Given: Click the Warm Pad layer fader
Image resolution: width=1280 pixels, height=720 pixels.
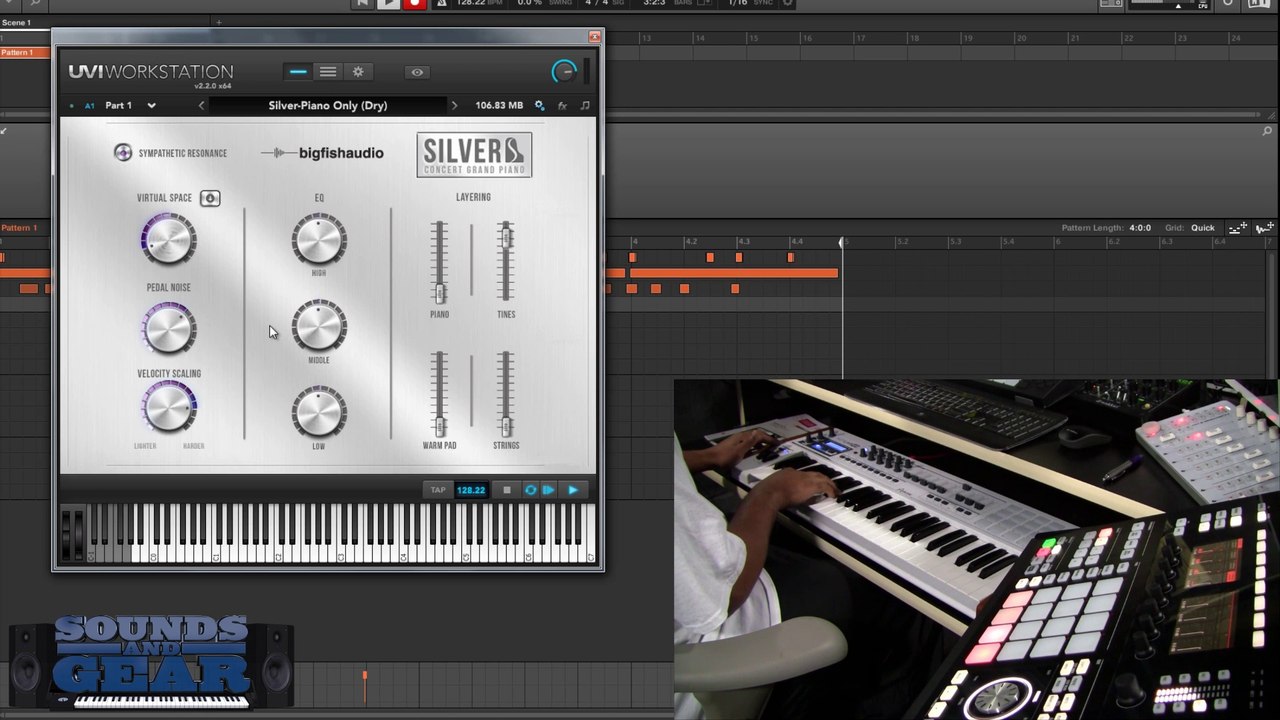Looking at the screenshot, I should (x=439, y=425).
